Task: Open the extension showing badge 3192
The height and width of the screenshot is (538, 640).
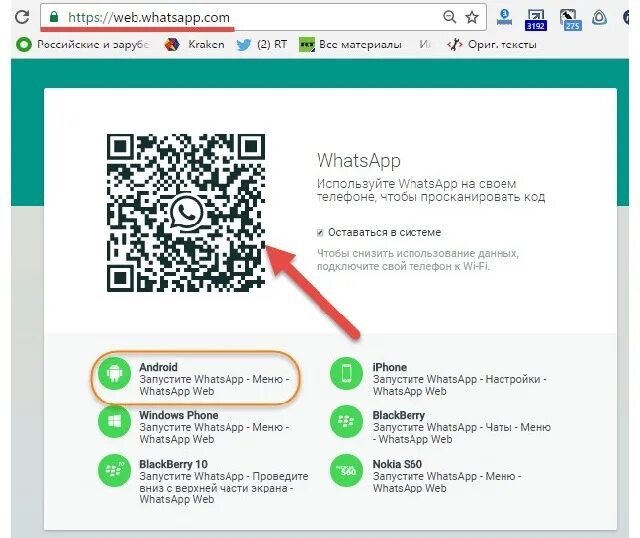Action: point(536,20)
